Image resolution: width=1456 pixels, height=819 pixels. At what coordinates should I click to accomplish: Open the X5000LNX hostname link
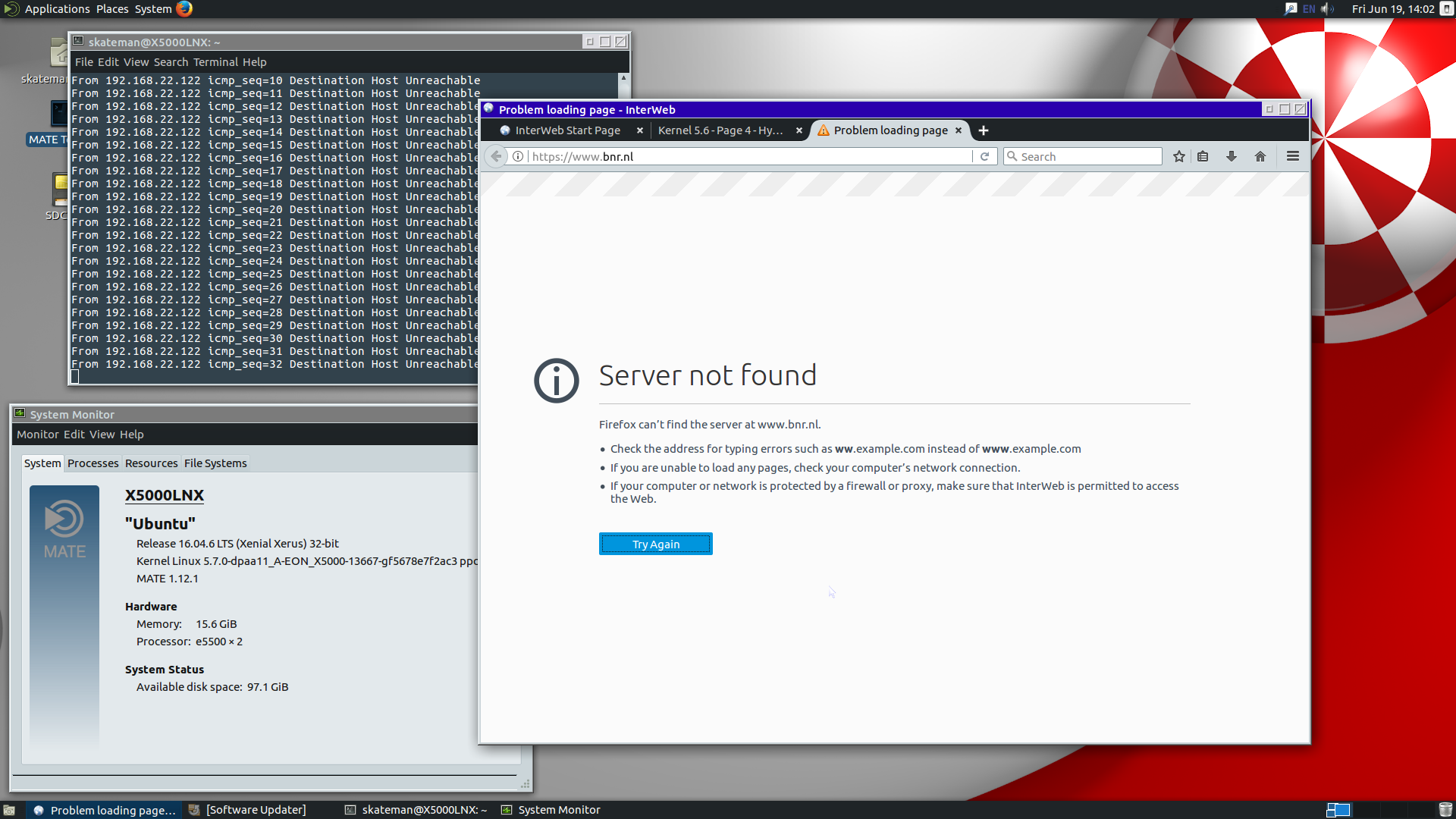[165, 495]
